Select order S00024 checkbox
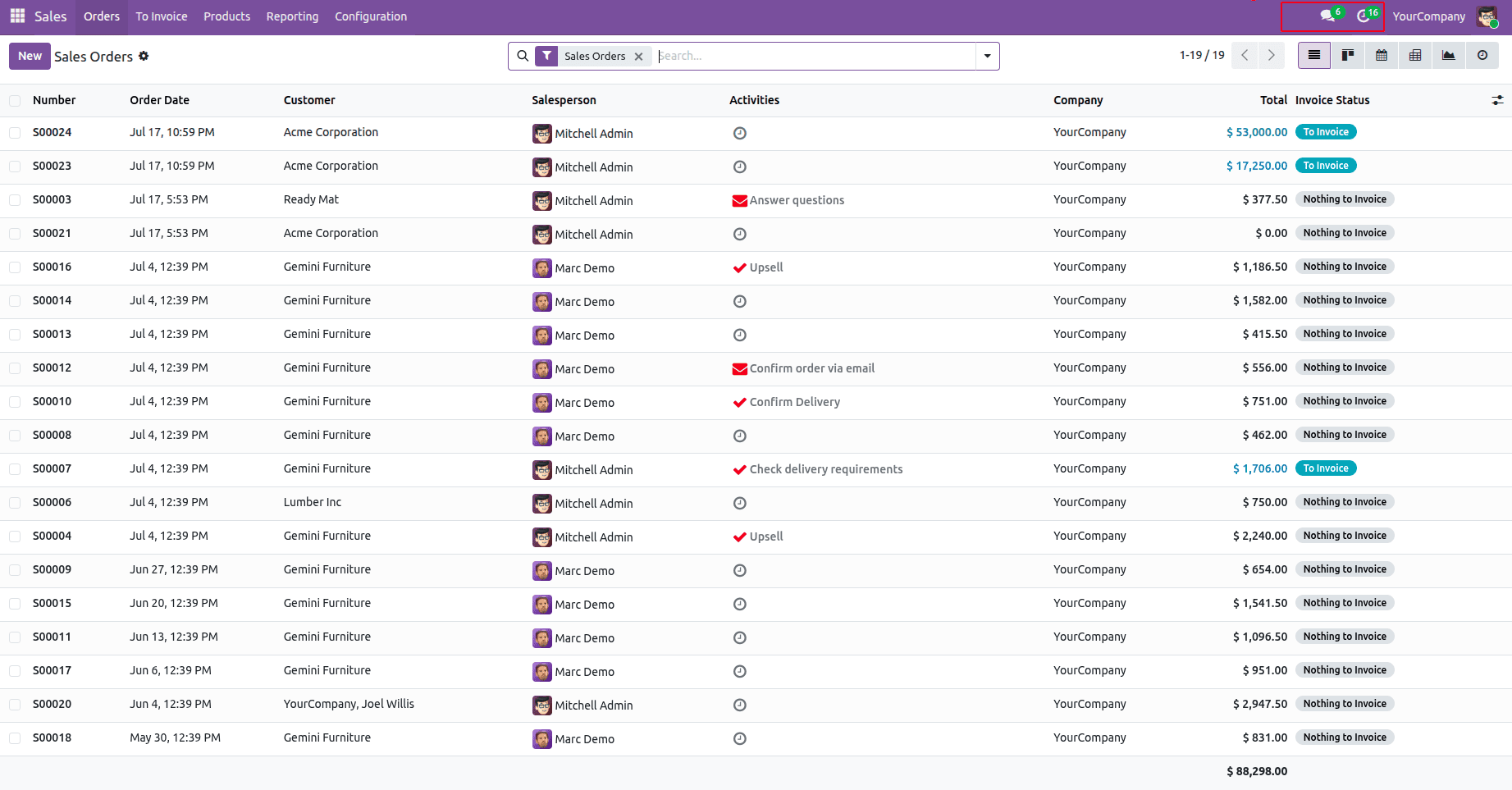This screenshot has height=790, width=1512. point(15,132)
